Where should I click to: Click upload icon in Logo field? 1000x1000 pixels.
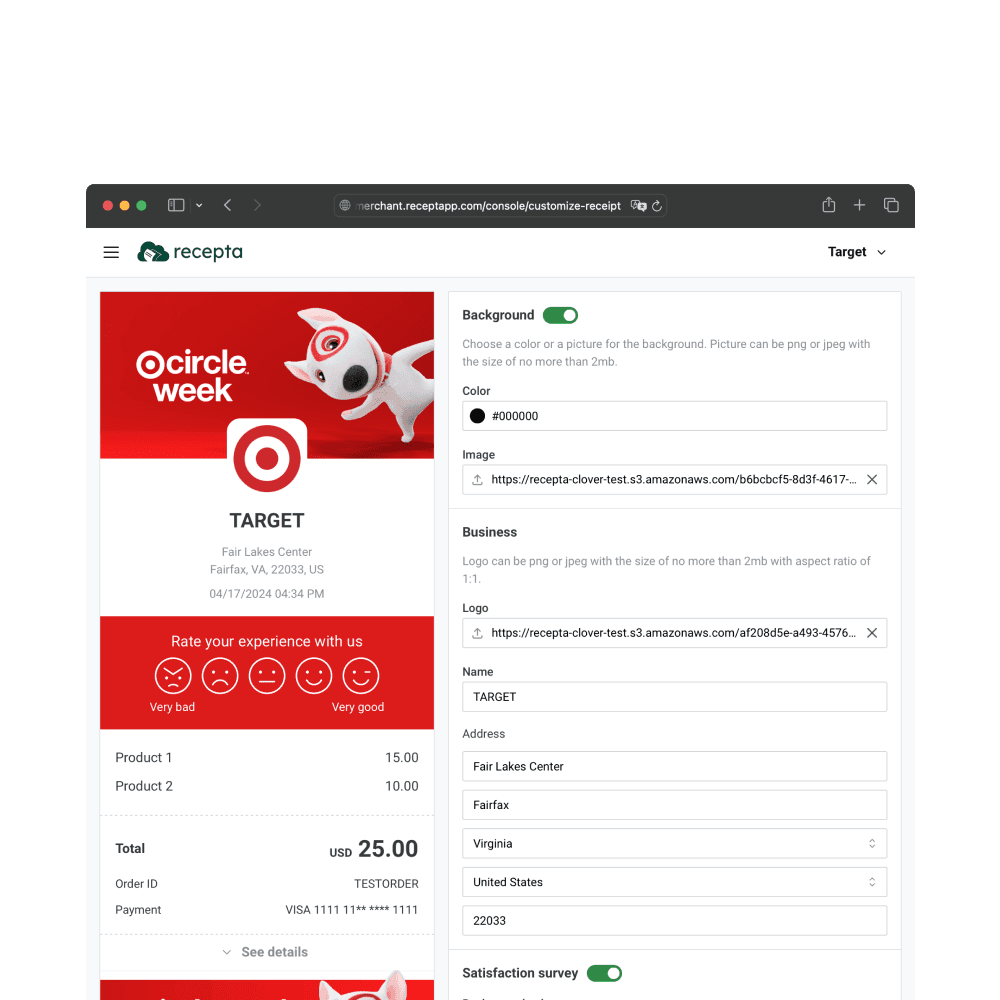[x=477, y=633]
